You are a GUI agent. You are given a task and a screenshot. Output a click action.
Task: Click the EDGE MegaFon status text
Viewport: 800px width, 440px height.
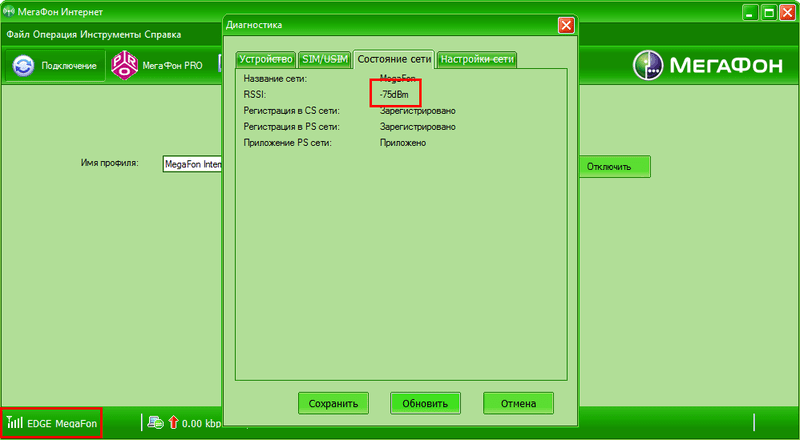(x=62, y=423)
